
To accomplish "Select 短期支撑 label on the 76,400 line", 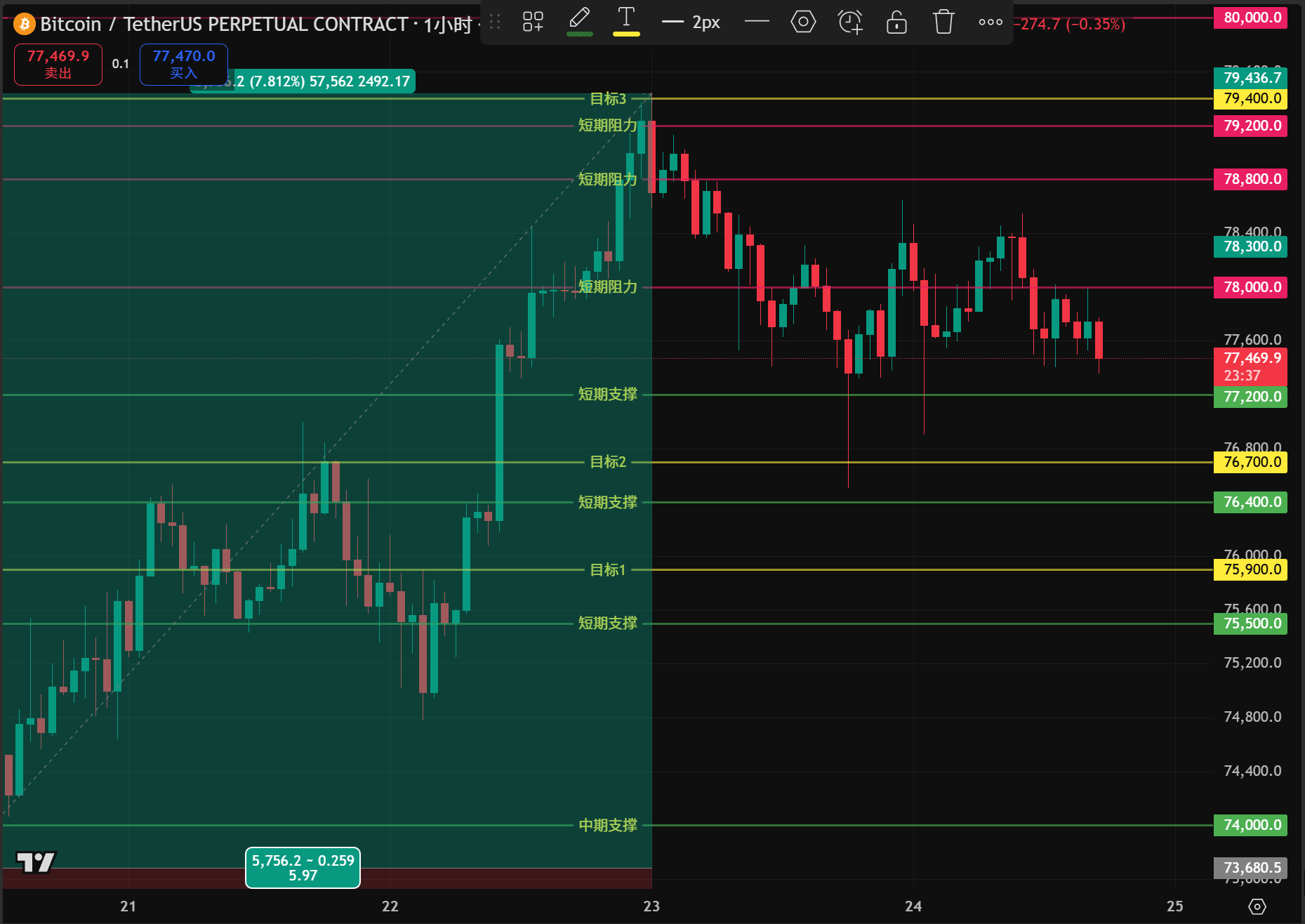I will tap(608, 503).
